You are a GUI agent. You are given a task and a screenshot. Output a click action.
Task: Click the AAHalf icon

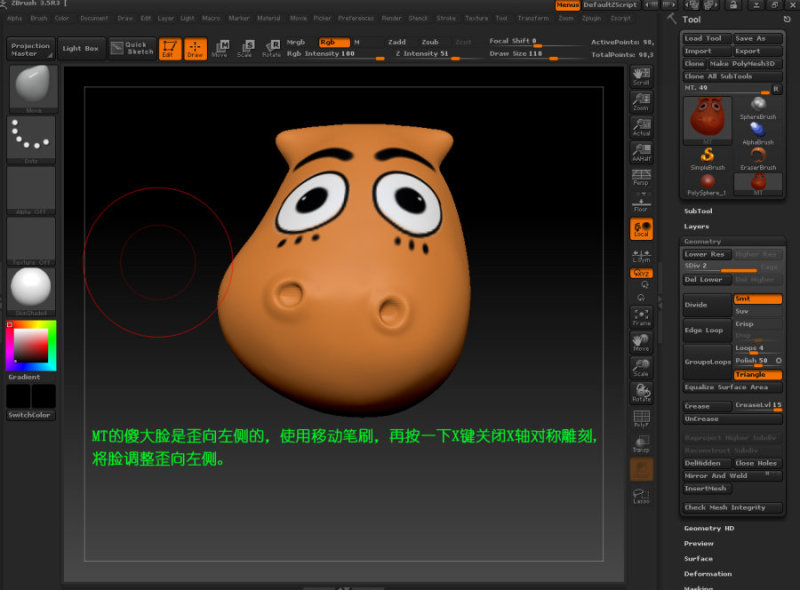point(641,153)
